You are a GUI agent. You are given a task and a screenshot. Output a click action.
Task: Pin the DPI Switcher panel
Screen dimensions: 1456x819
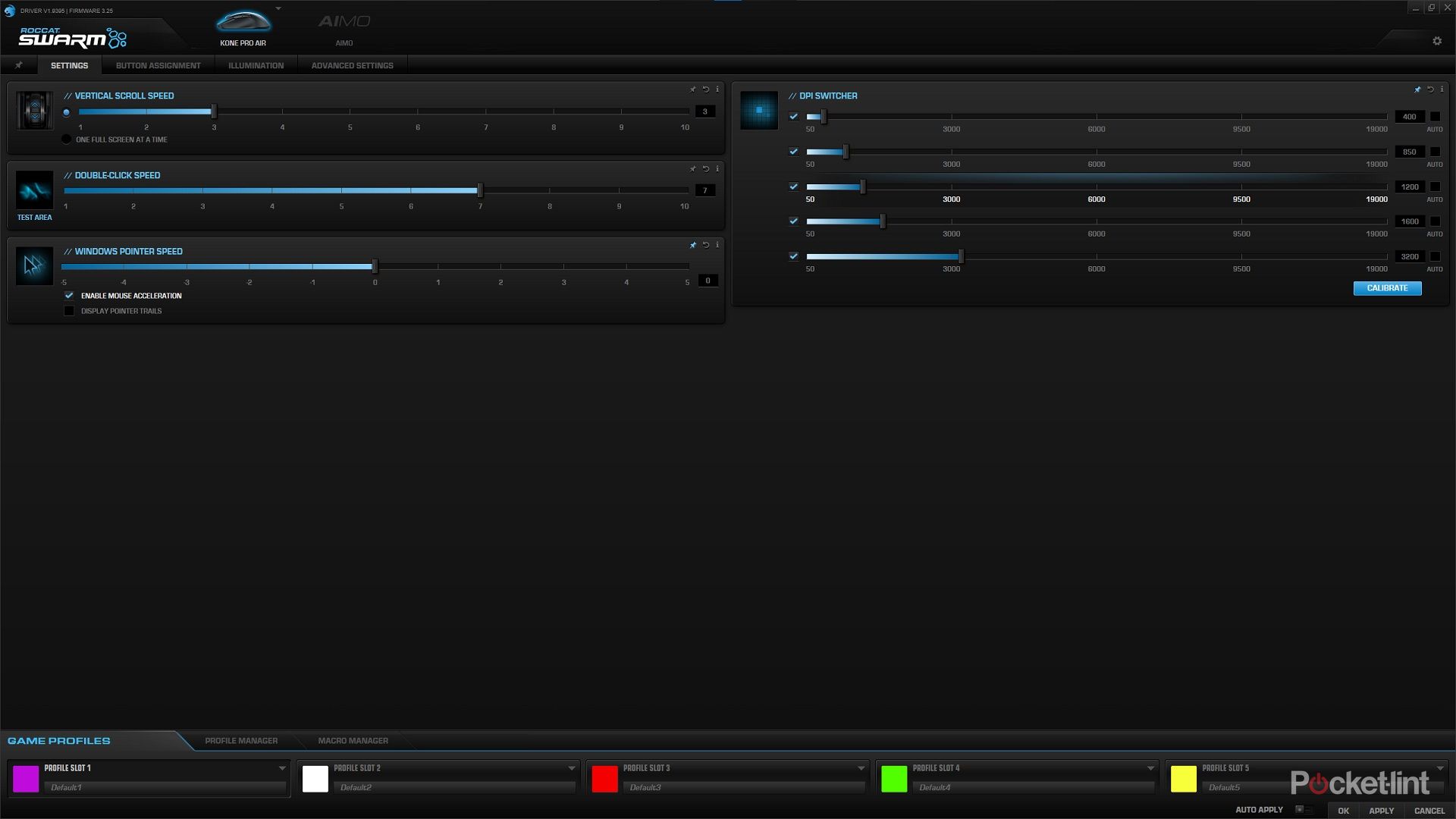[1417, 89]
